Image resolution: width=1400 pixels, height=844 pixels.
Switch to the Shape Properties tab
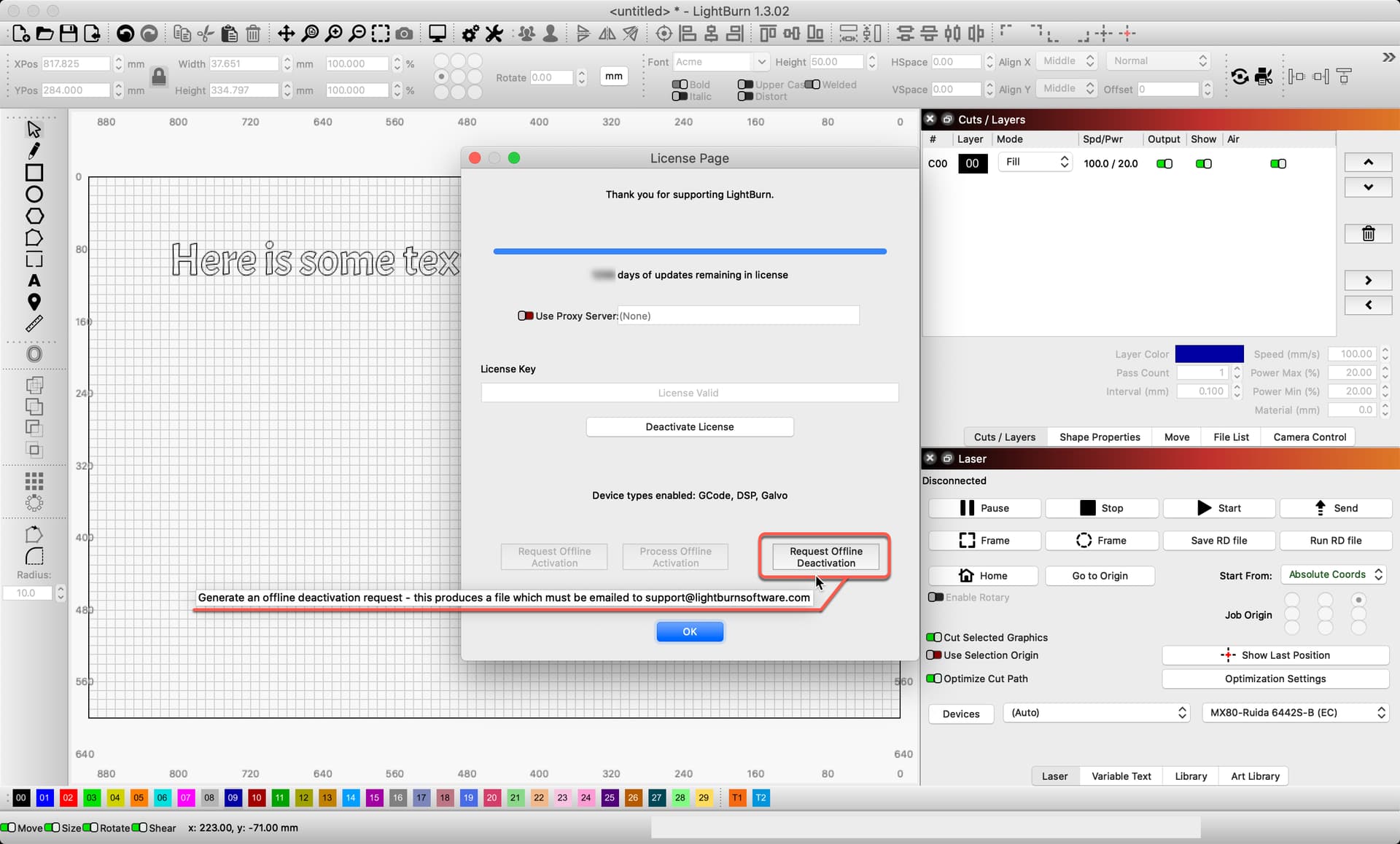(1099, 436)
